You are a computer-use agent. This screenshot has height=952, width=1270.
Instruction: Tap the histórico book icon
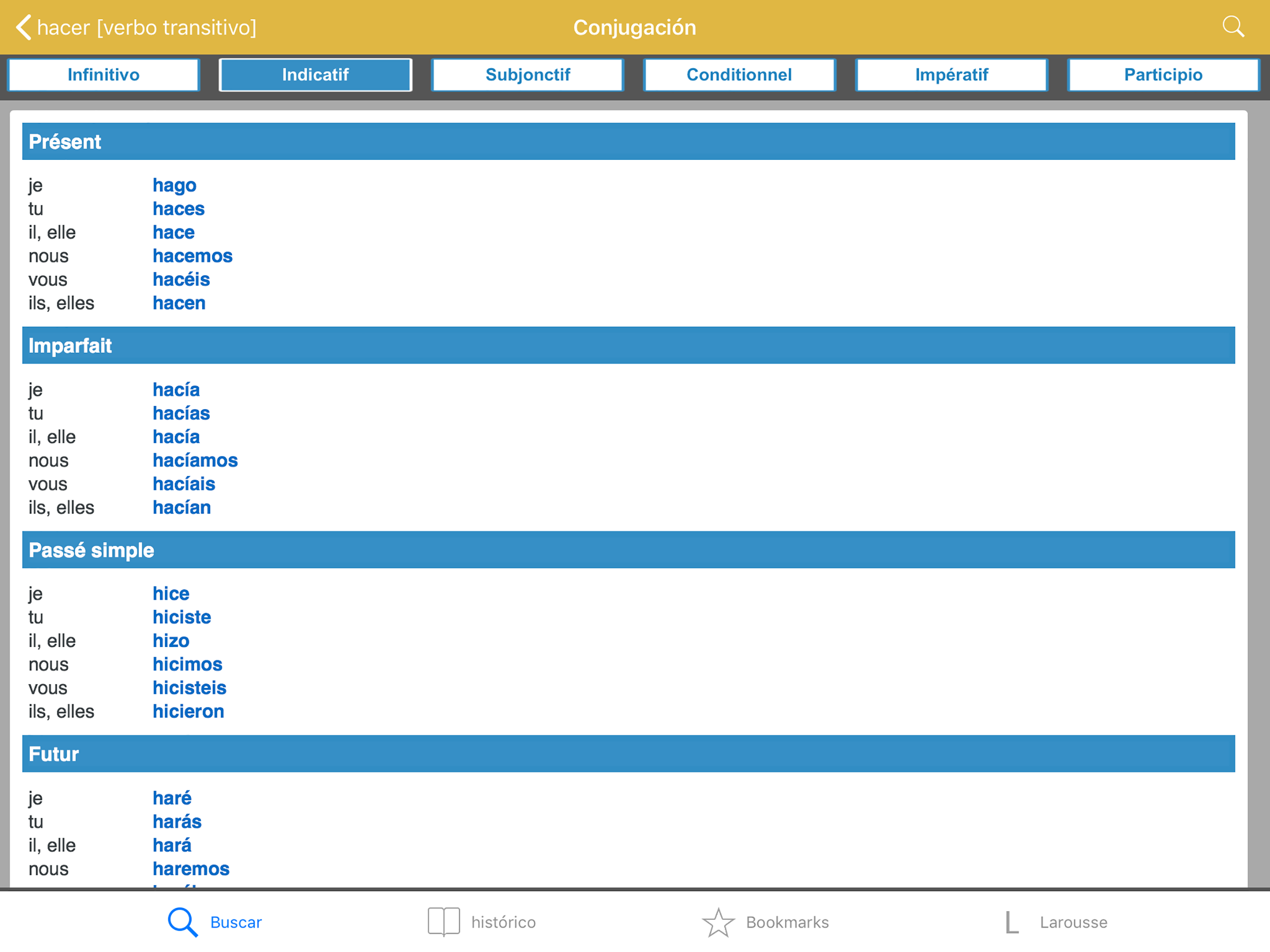(444, 922)
